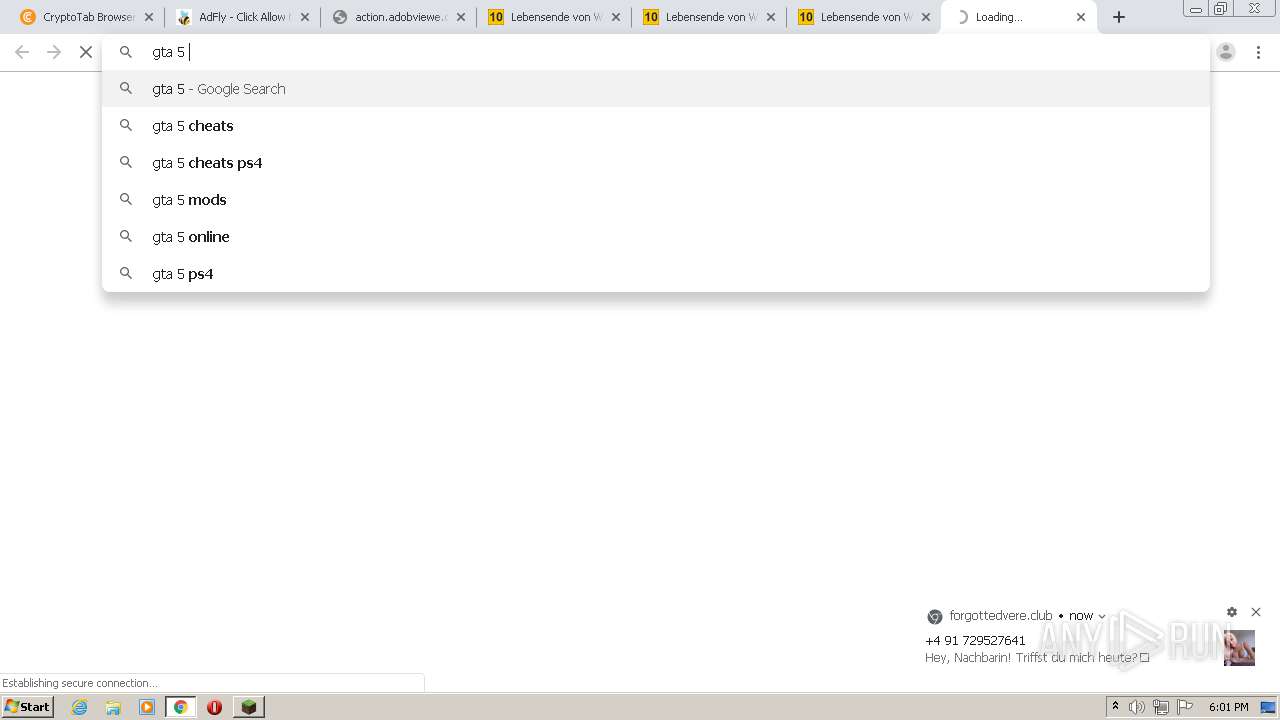Click into the address bar with gta 5
Viewport: 1280px width, 720px height.
tap(656, 52)
